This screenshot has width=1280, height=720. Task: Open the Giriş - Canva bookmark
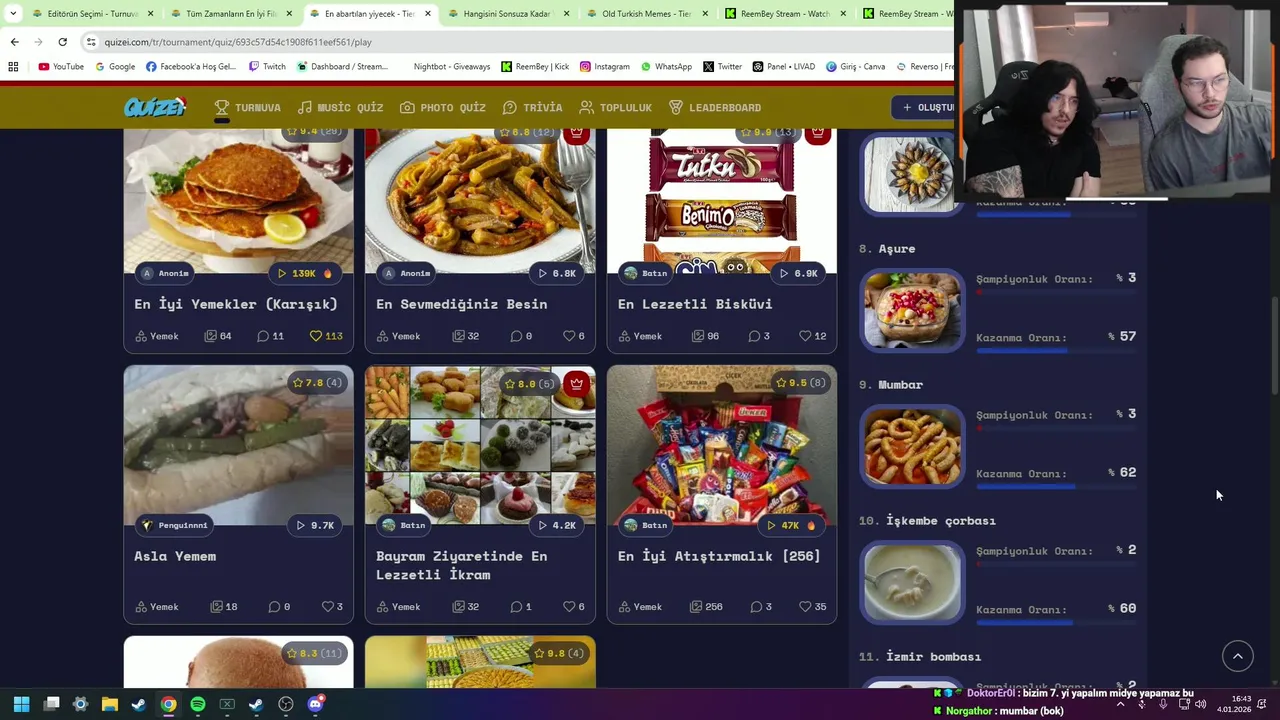coord(855,66)
